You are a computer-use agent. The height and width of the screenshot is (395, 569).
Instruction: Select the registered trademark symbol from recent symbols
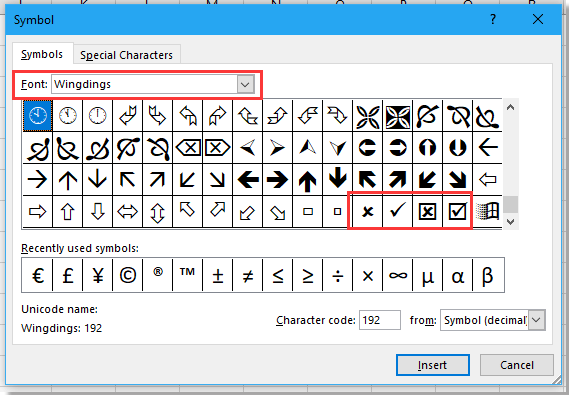(x=158, y=275)
